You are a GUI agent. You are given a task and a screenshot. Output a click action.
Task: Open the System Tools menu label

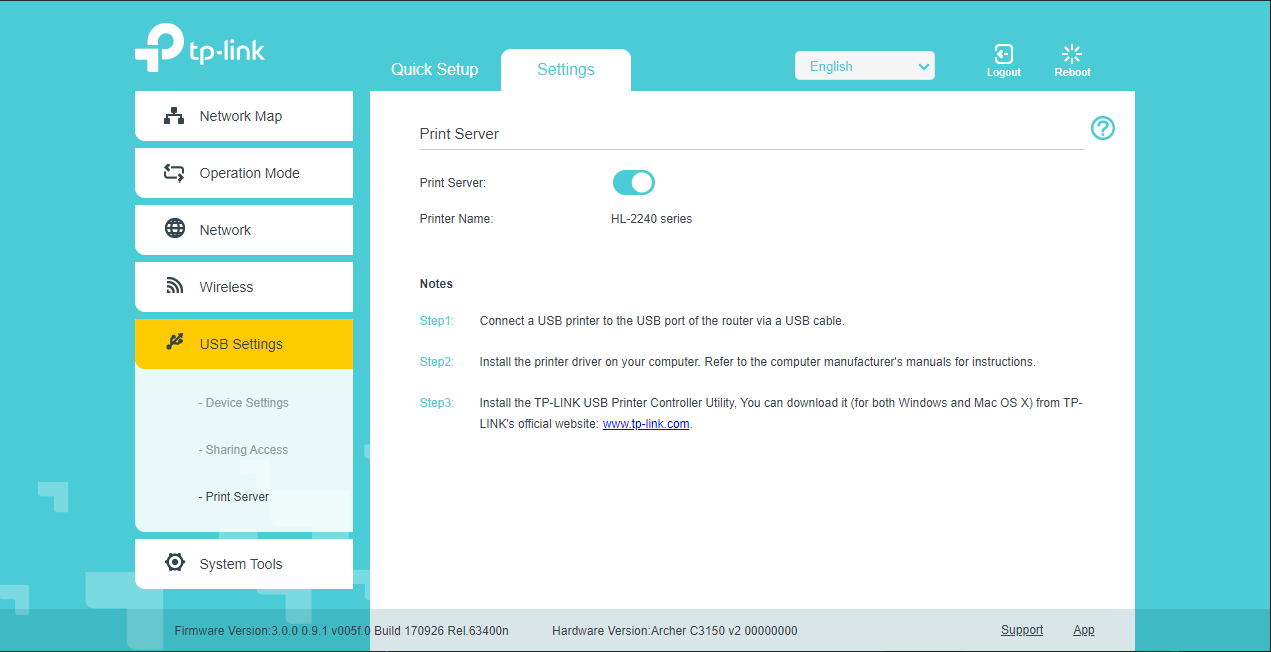coord(241,564)
